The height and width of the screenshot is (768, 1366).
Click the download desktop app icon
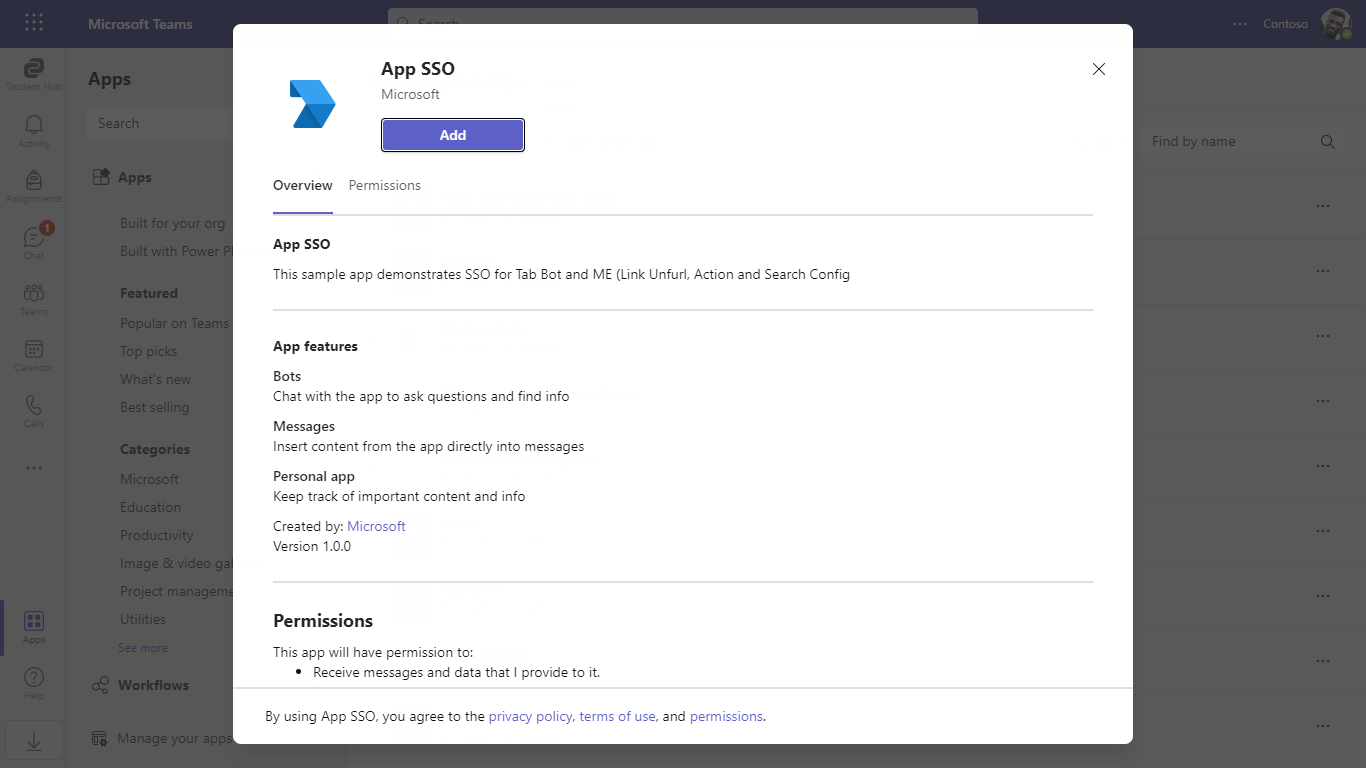(x=34, y=741)
